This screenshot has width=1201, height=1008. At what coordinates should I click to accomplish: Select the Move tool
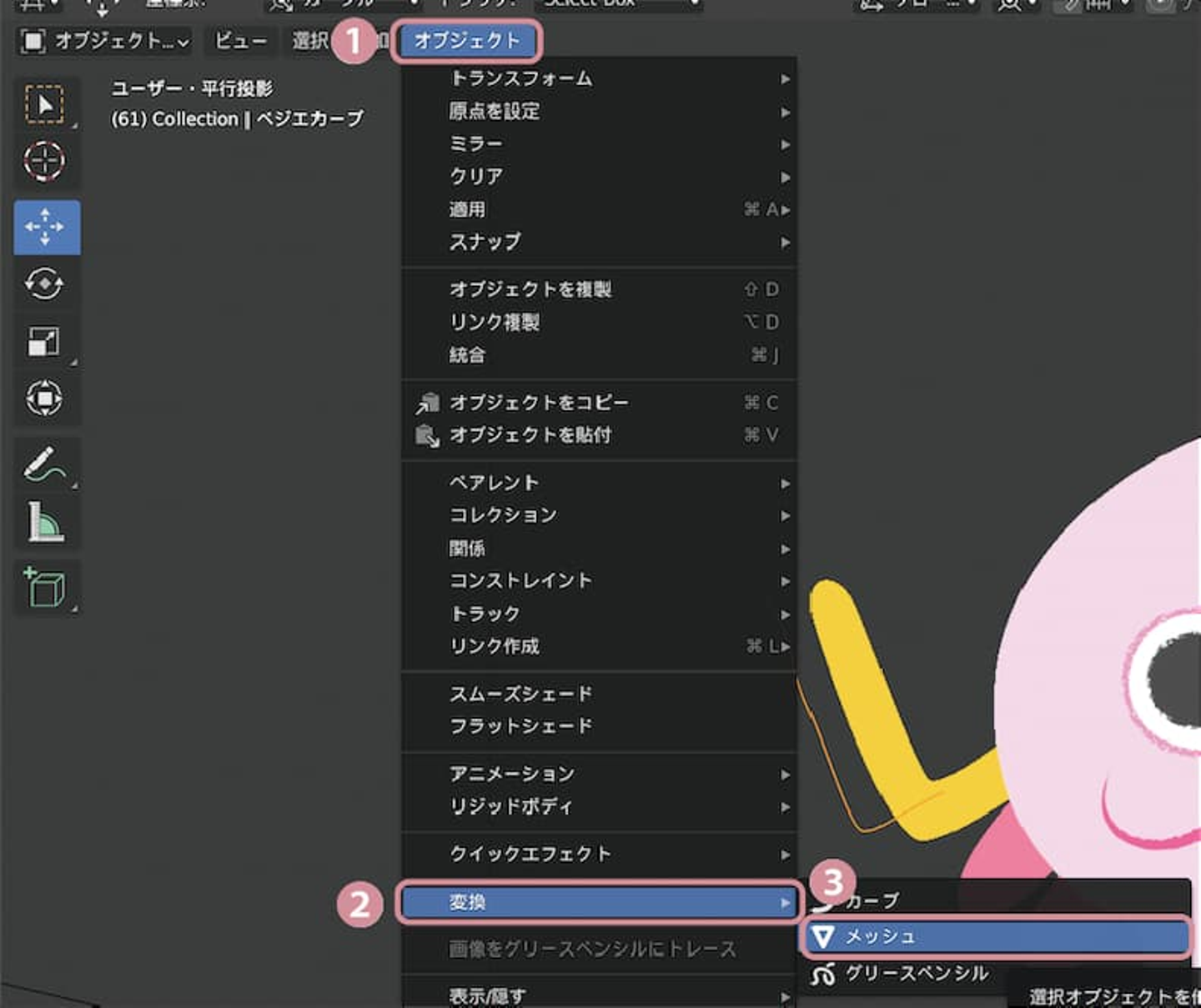point(47,227)
